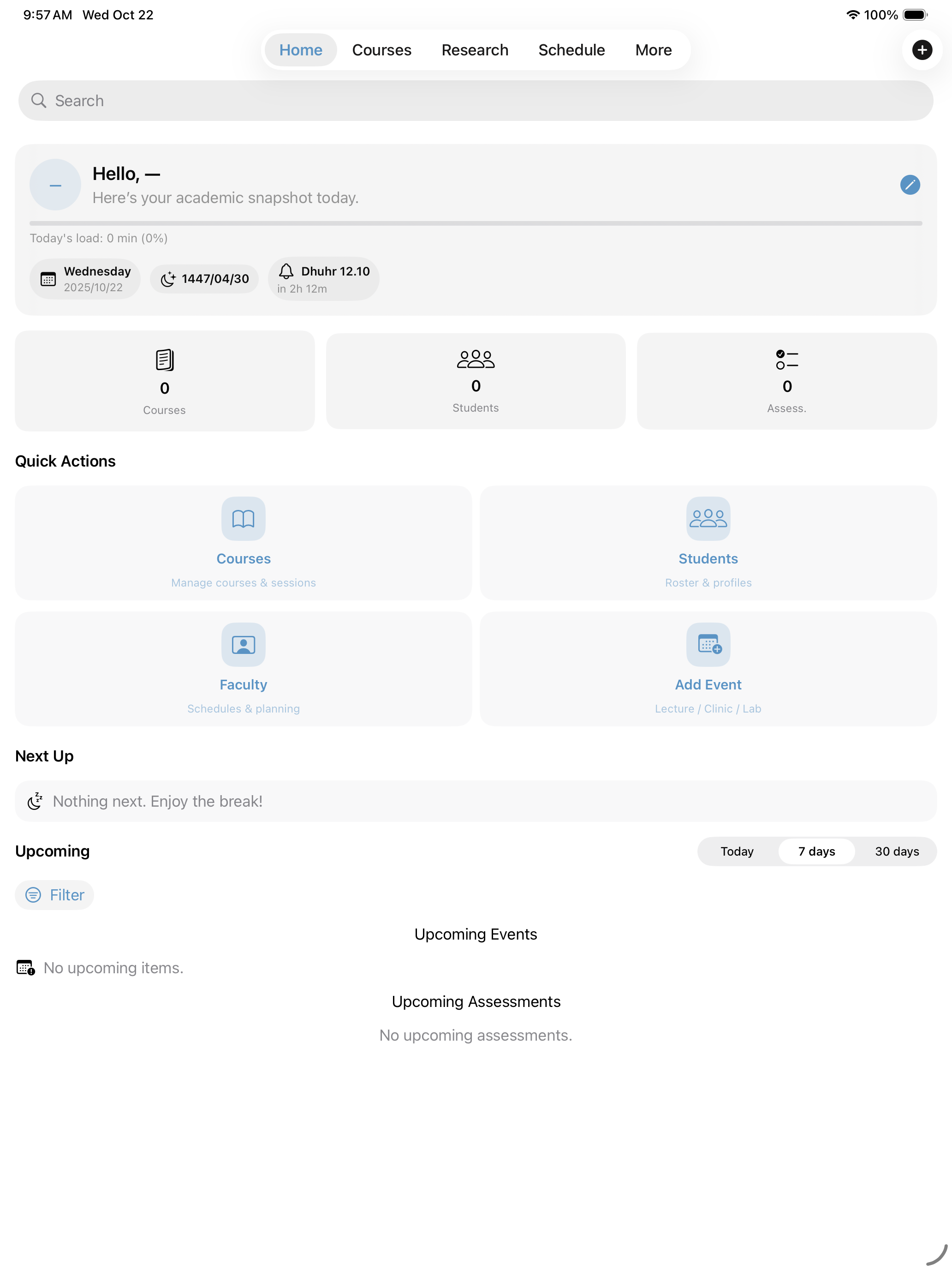Tap the Today's load progress bar
Viewport: 952px width, 1270px height.
[x=476, y=223]
